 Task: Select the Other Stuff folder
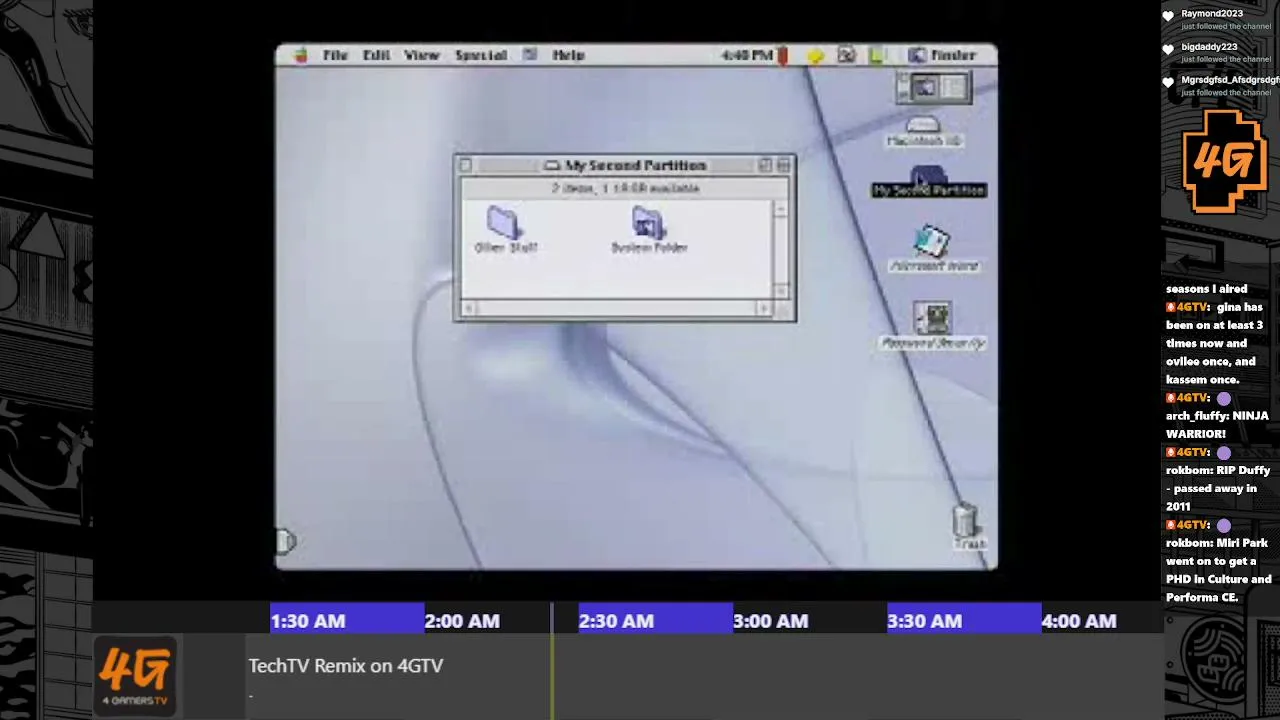pos(505,230)
